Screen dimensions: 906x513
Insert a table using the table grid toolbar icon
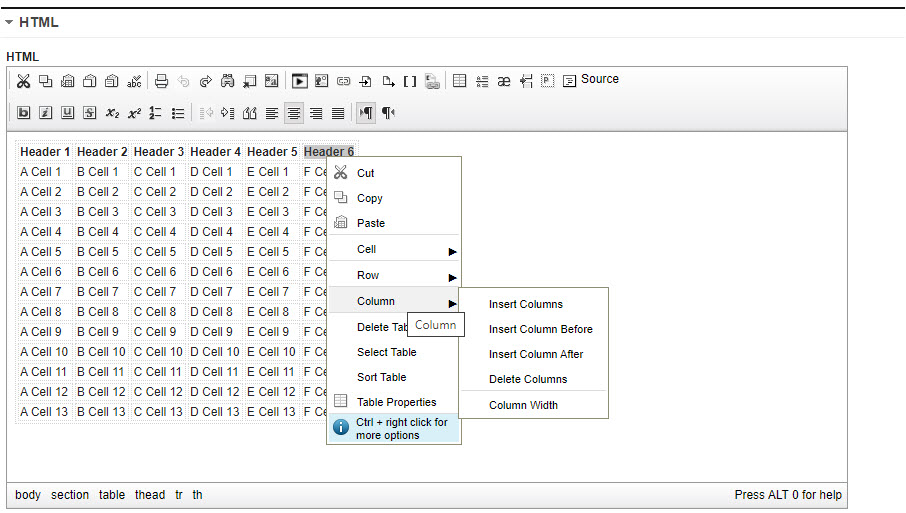pyautogui.click(x=459, y=81)
